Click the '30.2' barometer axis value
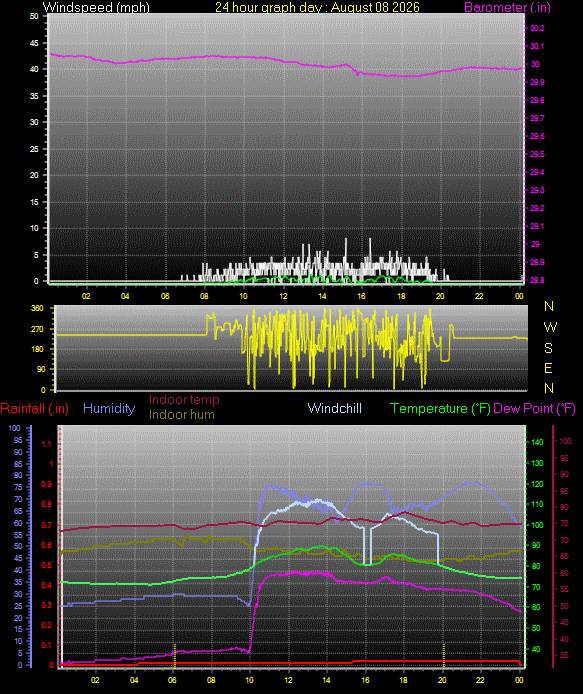583x694 pixels. click(537, 28)
